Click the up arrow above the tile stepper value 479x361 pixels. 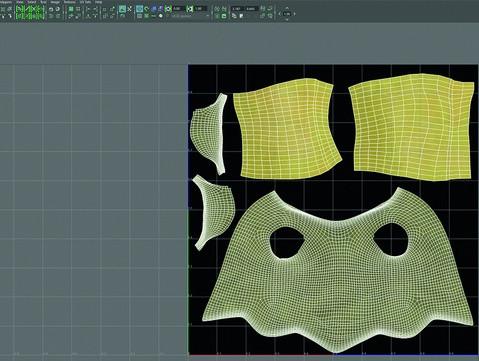tap(287, 8)
